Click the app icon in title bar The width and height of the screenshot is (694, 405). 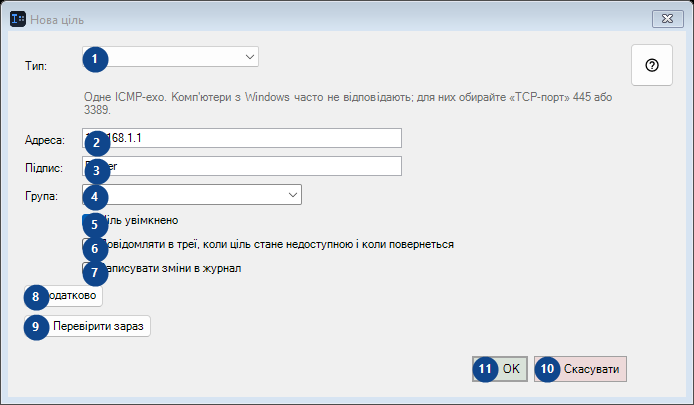[18, 19]
